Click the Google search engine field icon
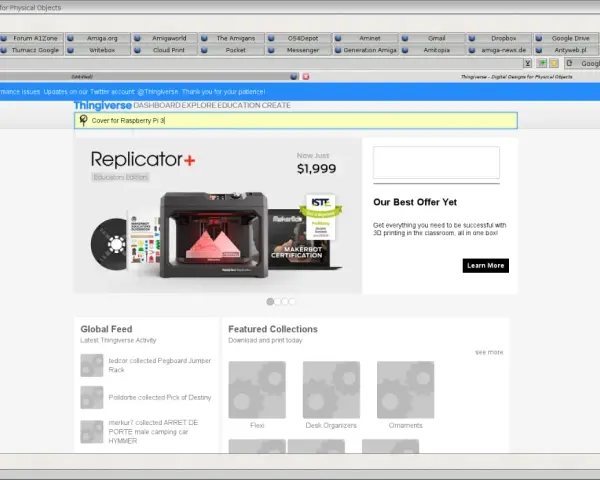600x480 pixels. point(569,64)
